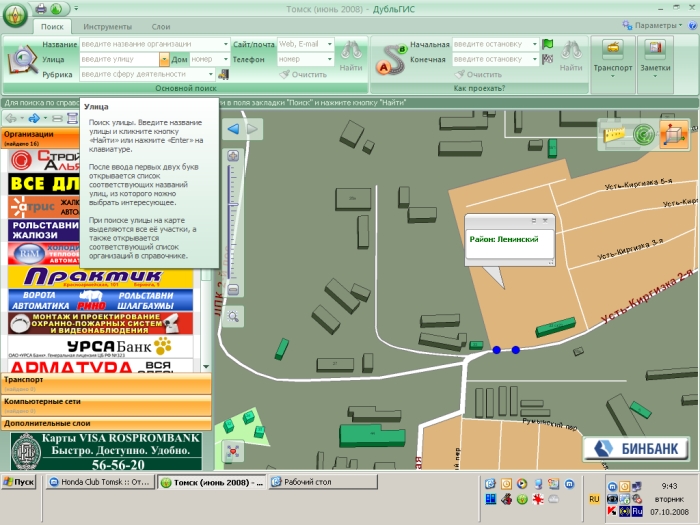The height and width of the screenshot is (525, 700).
Task: Close the Район: Ленинский callout
Action: click(x=545, y=221)
